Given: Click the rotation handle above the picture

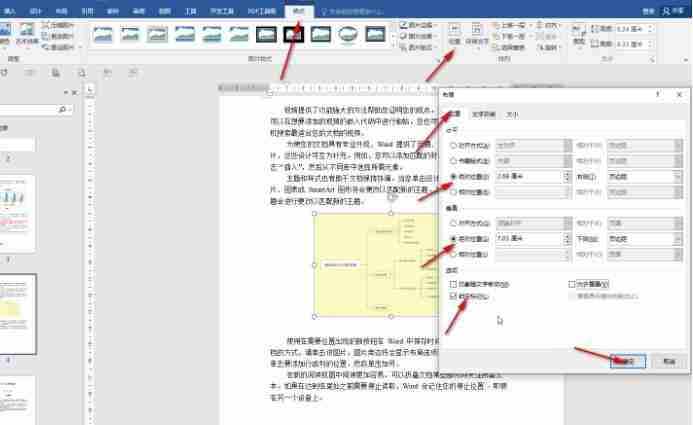Looking at the screenshot, I should coord(391,197).
